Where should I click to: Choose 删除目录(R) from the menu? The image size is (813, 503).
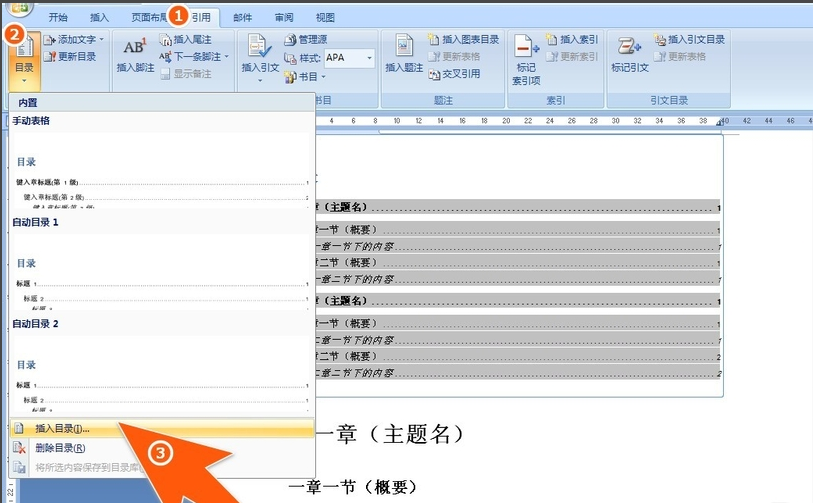tap(162, 448)
